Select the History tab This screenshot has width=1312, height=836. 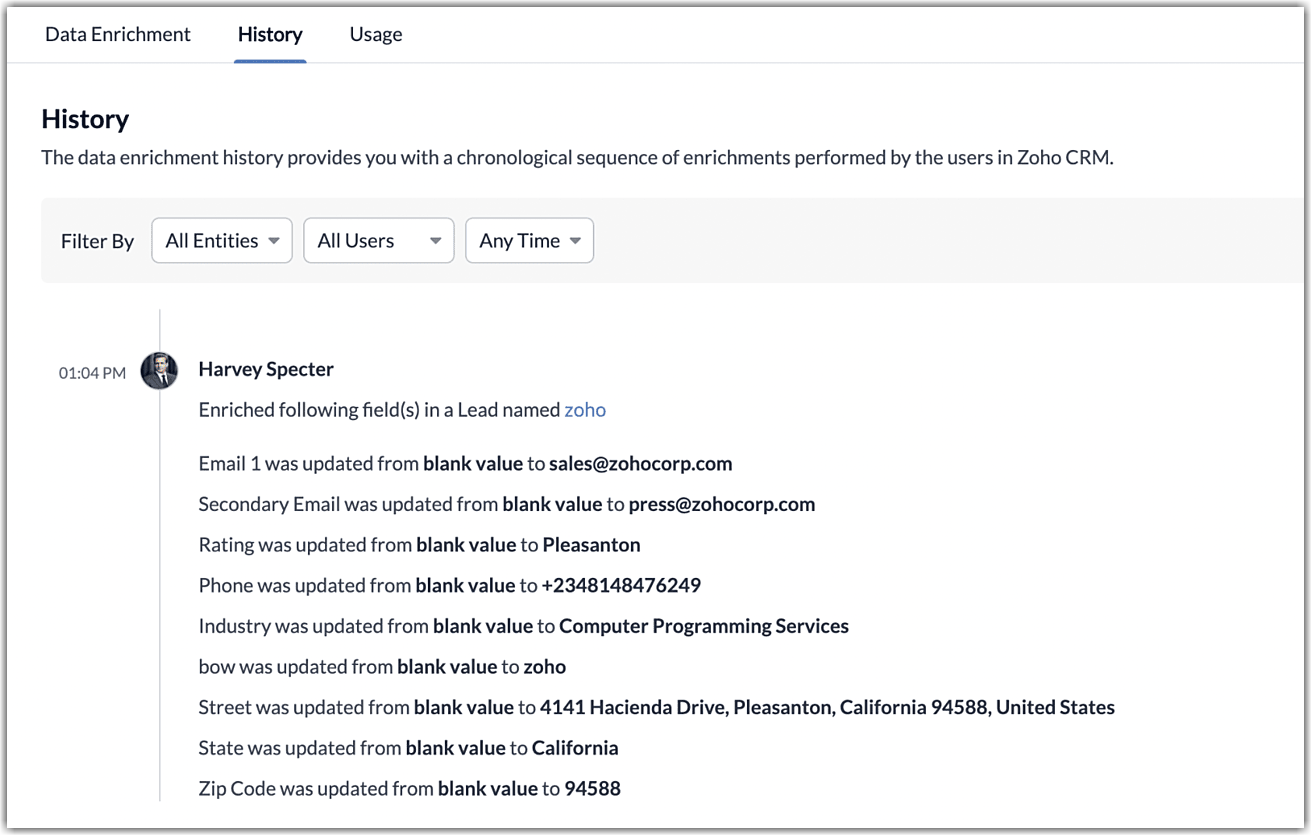[270, 34]
